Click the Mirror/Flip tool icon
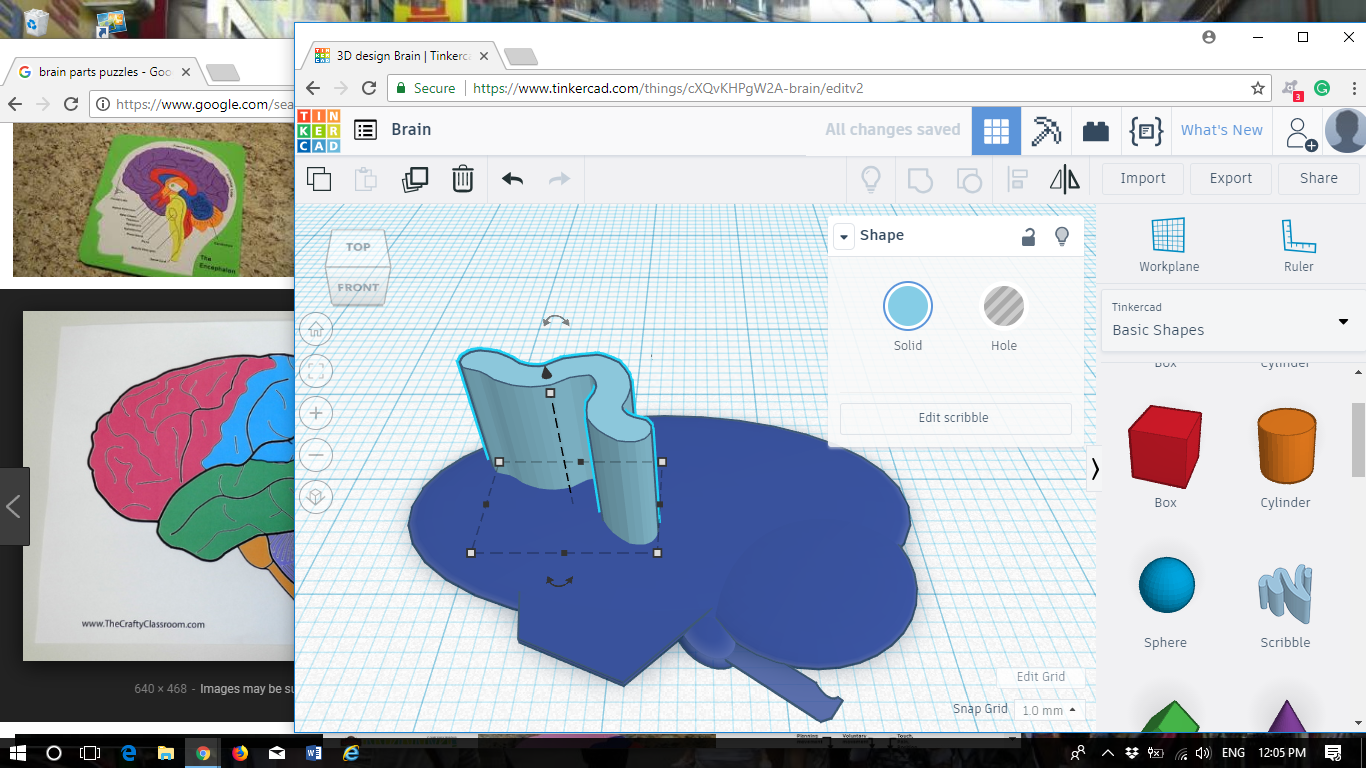The image size is (1366, 768). pos(1065,179)
